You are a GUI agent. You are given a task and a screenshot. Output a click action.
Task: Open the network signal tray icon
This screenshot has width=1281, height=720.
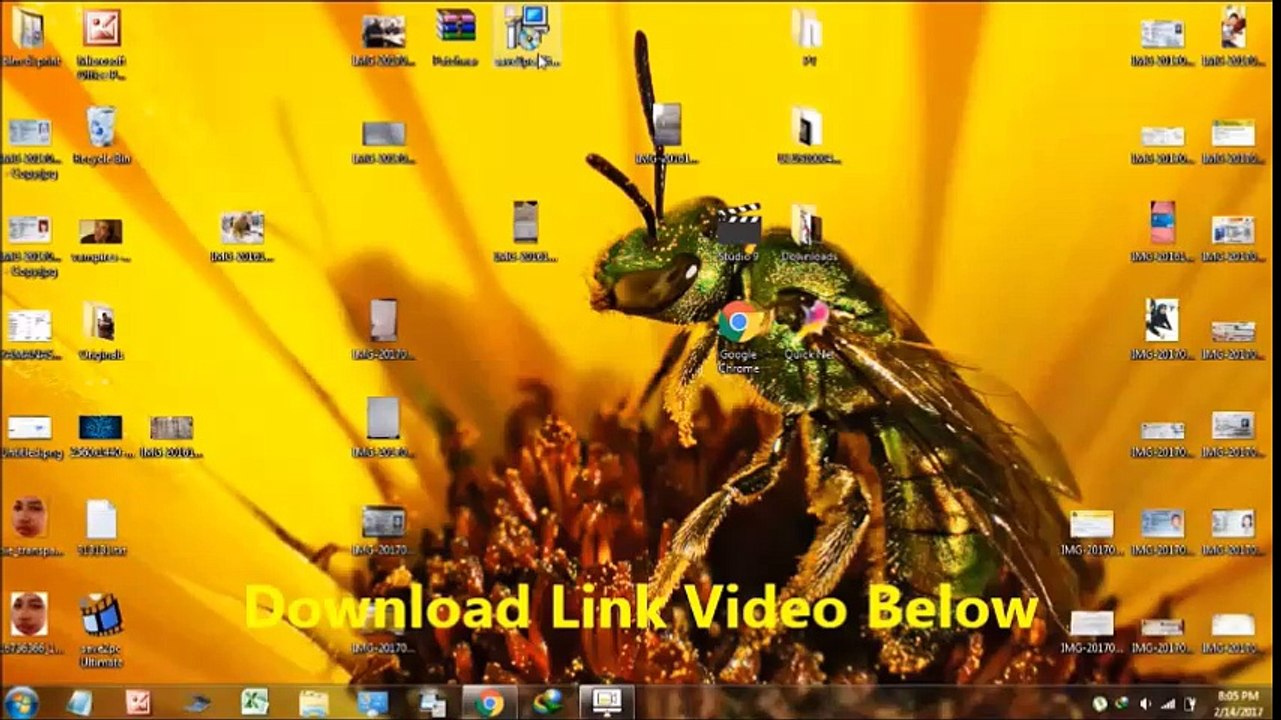pyautogui.click(x=1167, y=704)
